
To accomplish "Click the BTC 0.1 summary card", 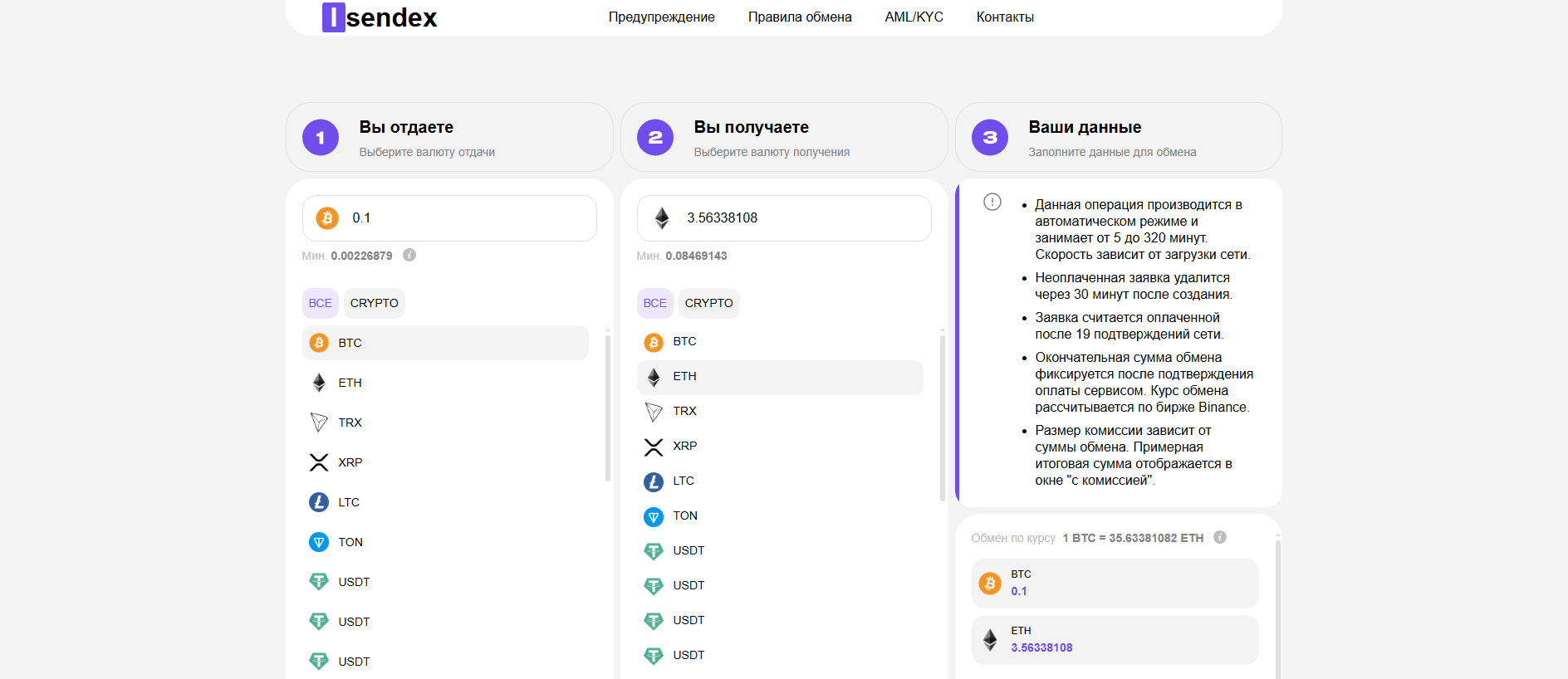I will tap(1115, 584).
